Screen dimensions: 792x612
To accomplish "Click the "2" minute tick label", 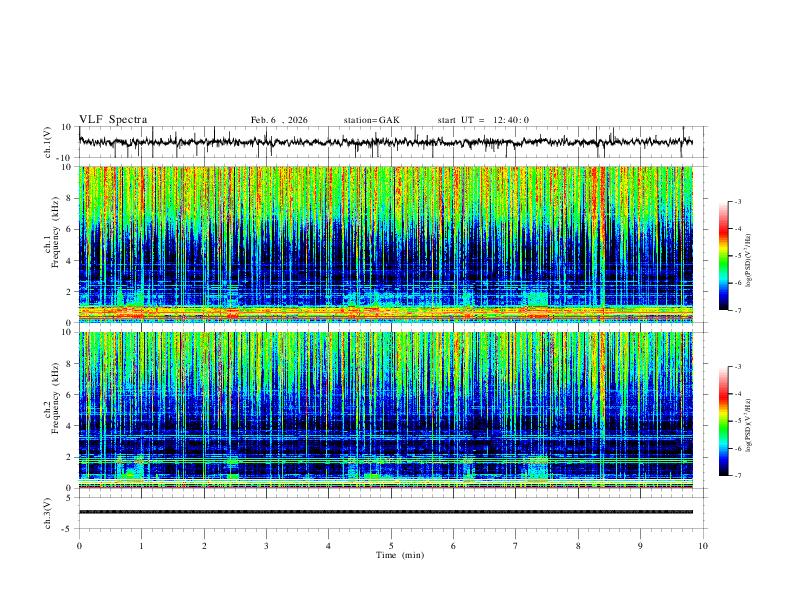I will (204, 546).
